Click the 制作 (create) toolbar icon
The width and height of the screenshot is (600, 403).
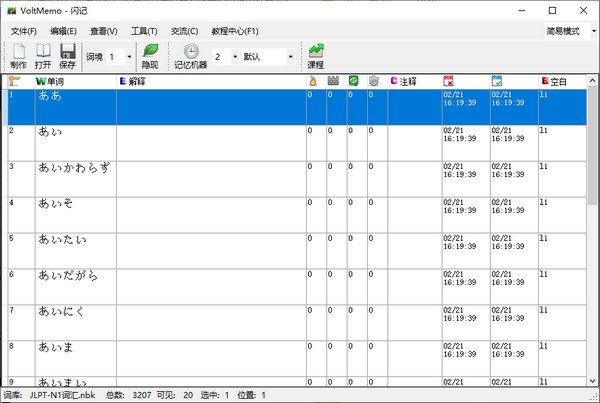point(19,55)
